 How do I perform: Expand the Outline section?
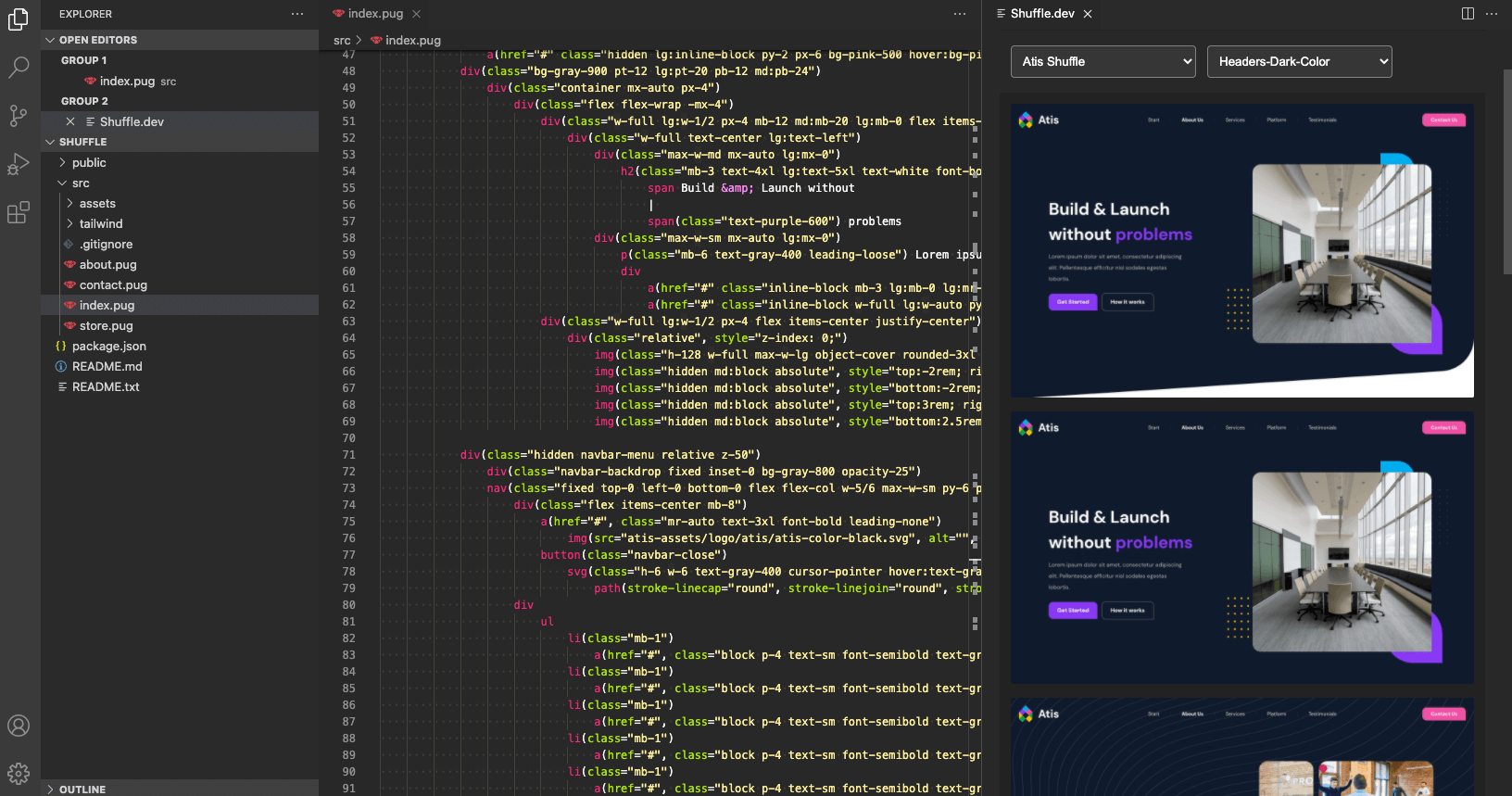click(82, 790)
